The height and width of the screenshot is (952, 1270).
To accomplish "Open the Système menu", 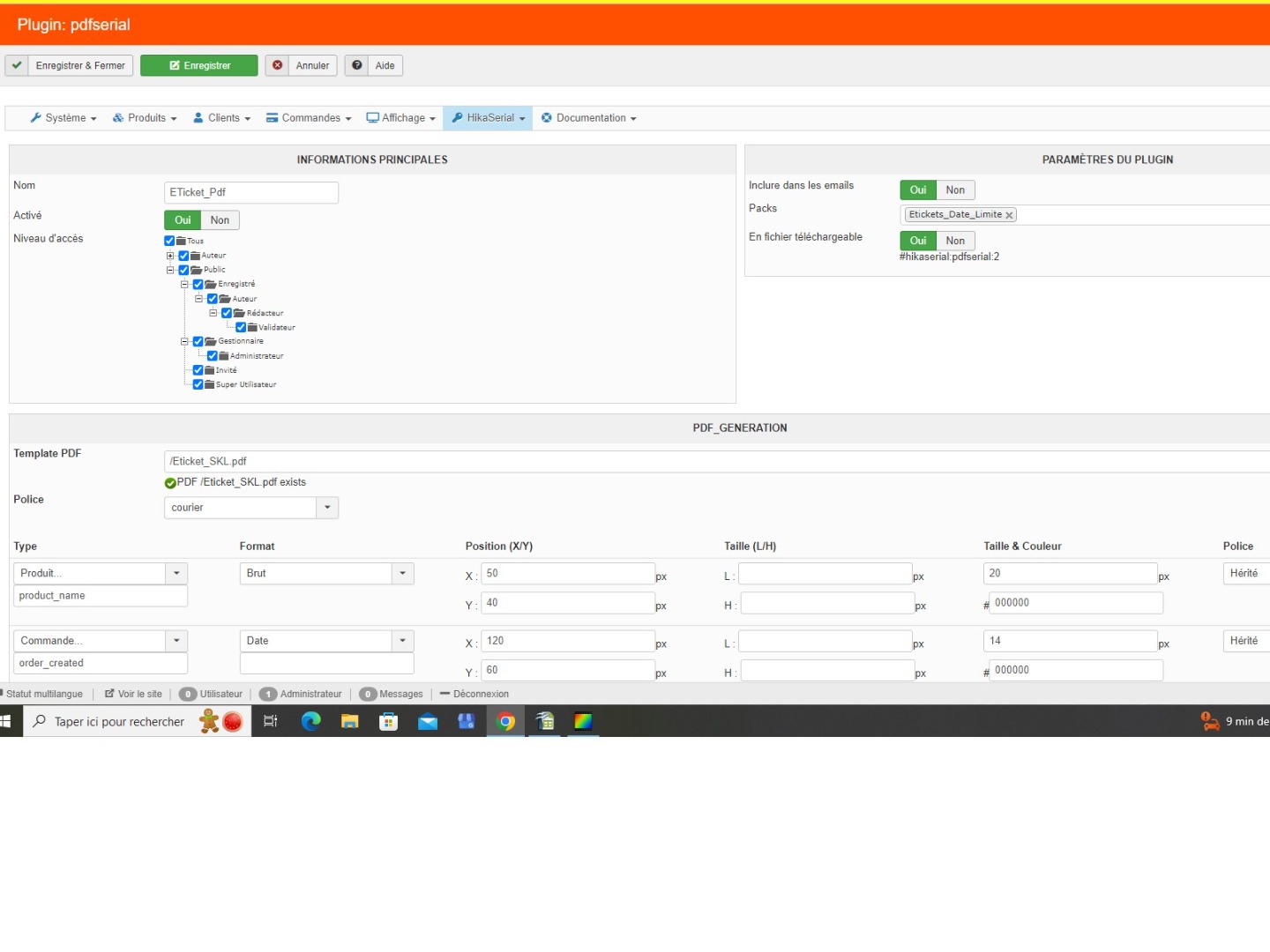I will [x=63, y=118].
